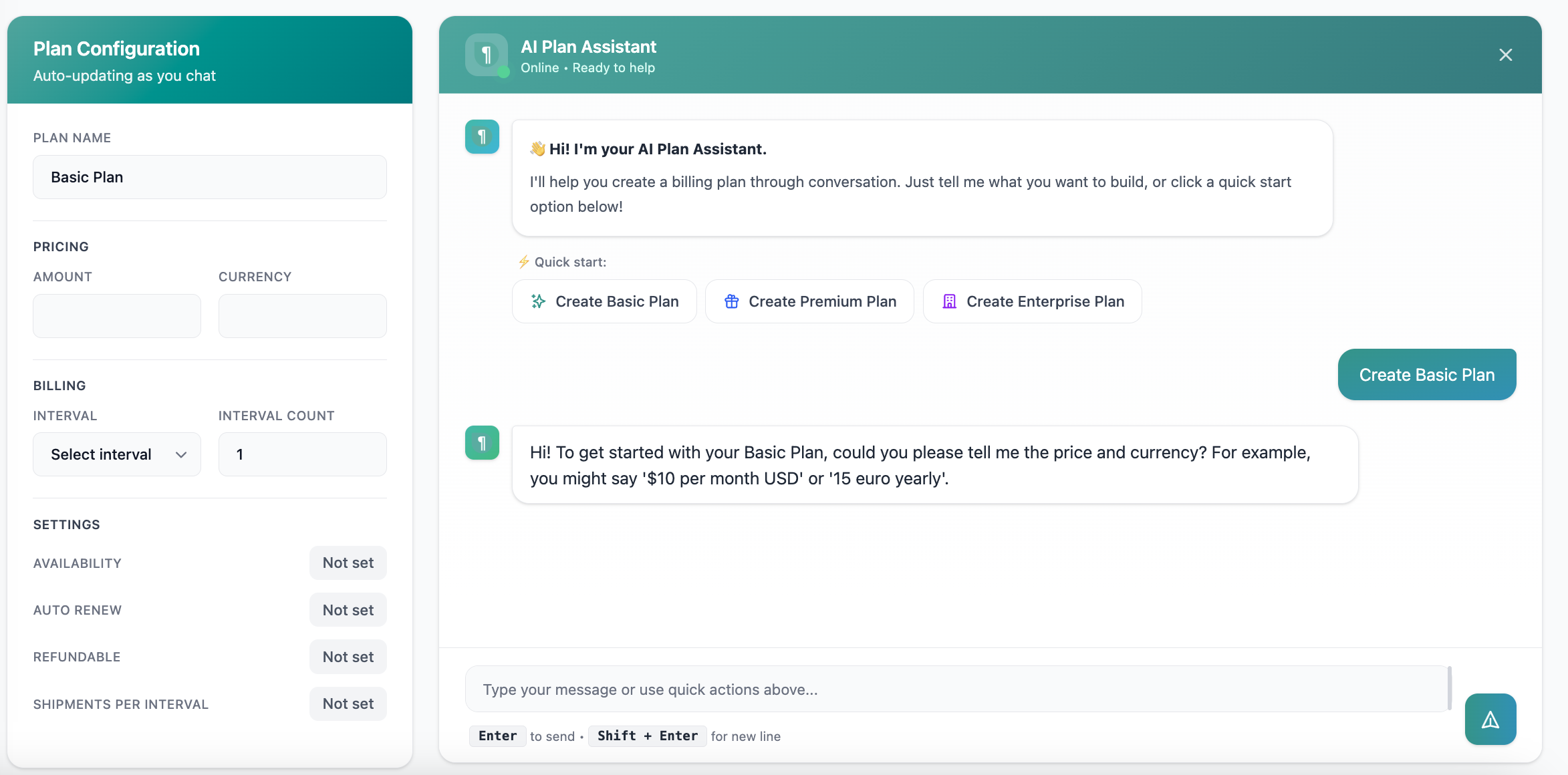Image resolution: width=1568 pixels, height=775 pixels.
Task: Click the AI Plan Assistant header logo
Action: pos(486,54)
